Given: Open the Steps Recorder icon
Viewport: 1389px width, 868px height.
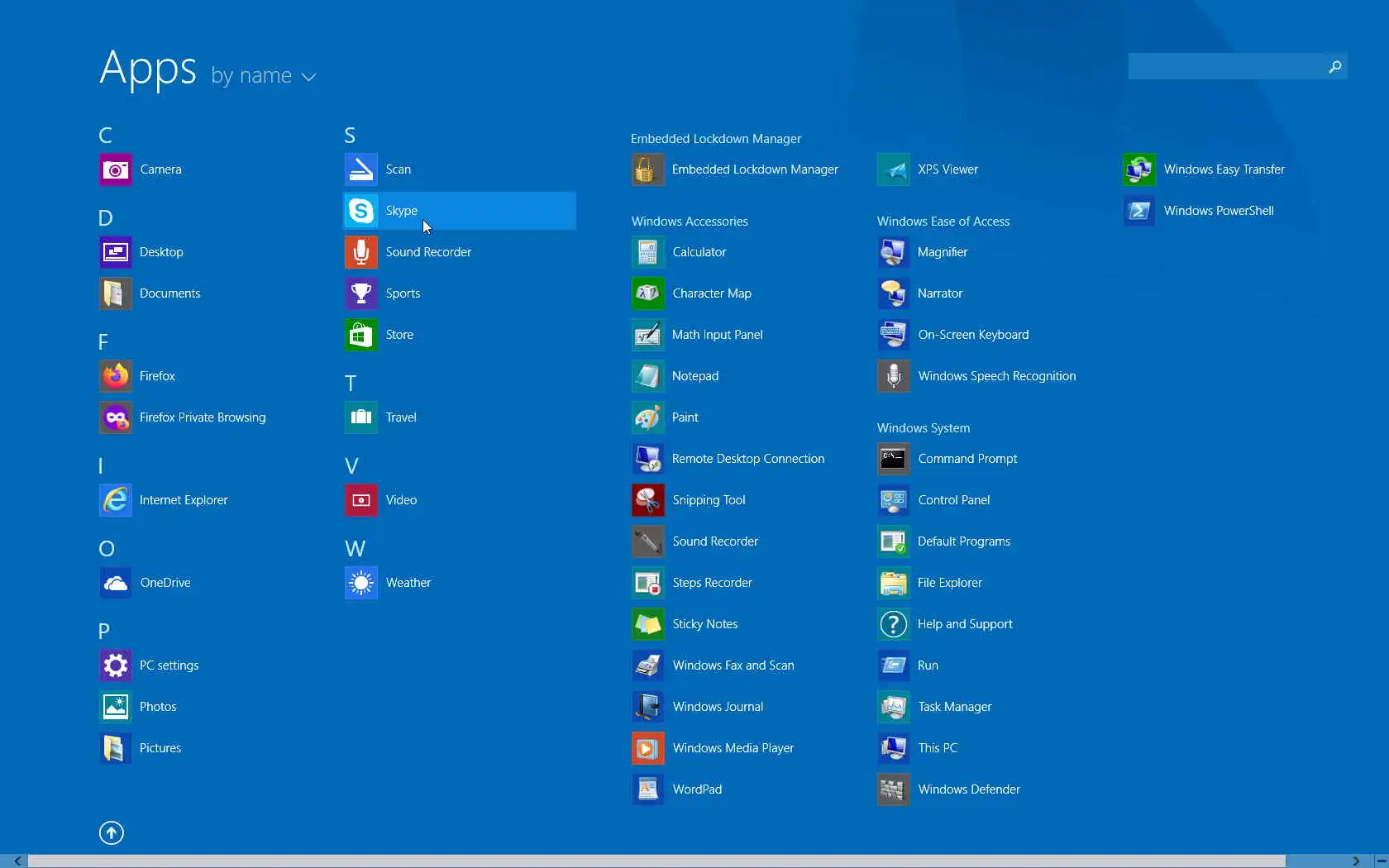Looking at the screenshot, I should coord(648,583).
